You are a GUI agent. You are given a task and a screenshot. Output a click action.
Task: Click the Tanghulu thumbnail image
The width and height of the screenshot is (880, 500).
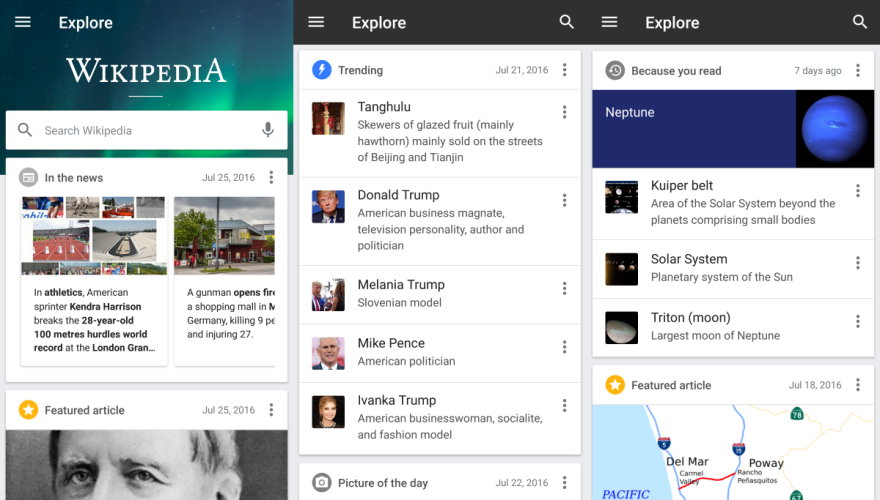[x=328, y=118]
